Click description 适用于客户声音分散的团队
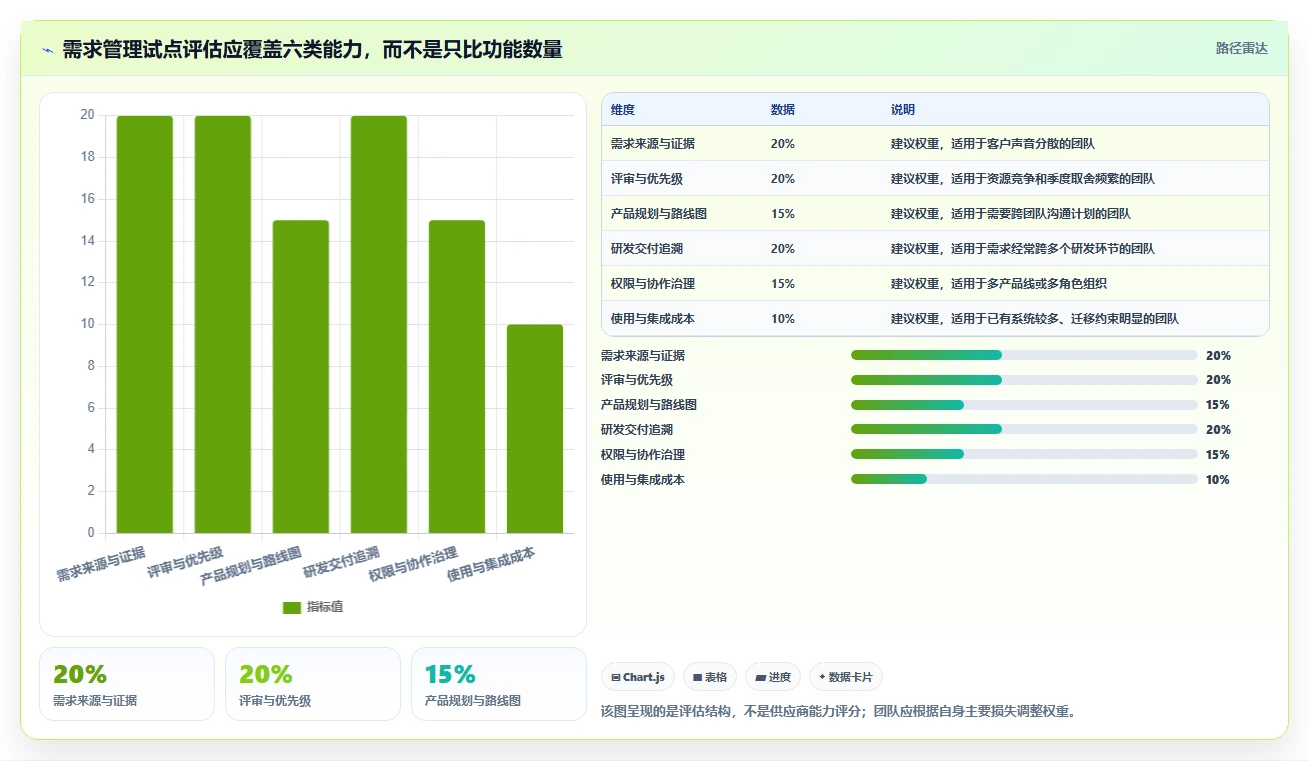The image size is (1309, 761). [1021, 144]
